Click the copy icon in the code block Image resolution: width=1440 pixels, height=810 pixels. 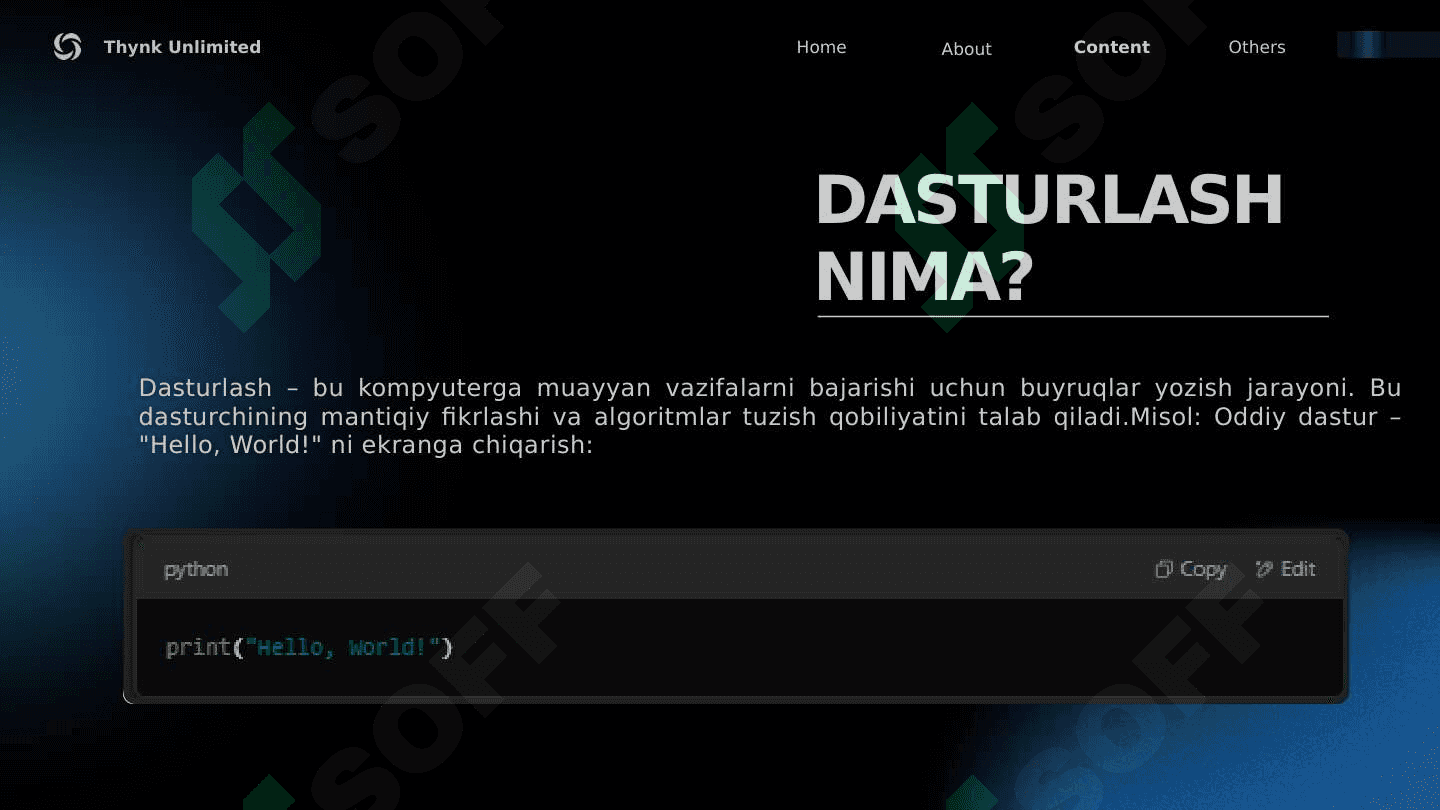pyautogui.click(x=1163, y=569)
